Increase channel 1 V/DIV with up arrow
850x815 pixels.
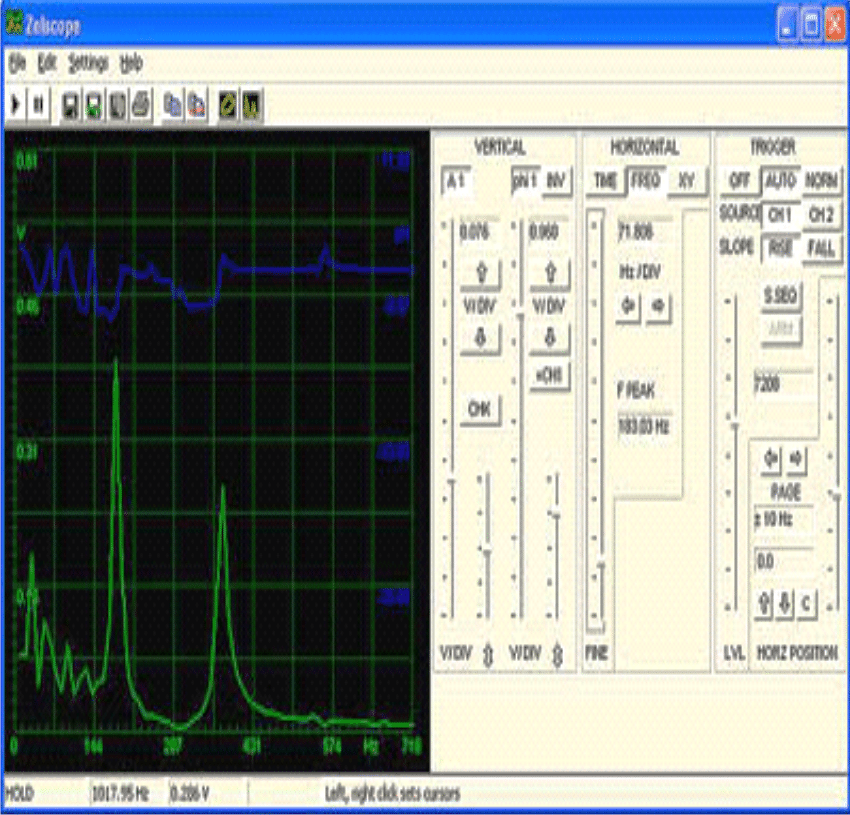click(480, 271)
